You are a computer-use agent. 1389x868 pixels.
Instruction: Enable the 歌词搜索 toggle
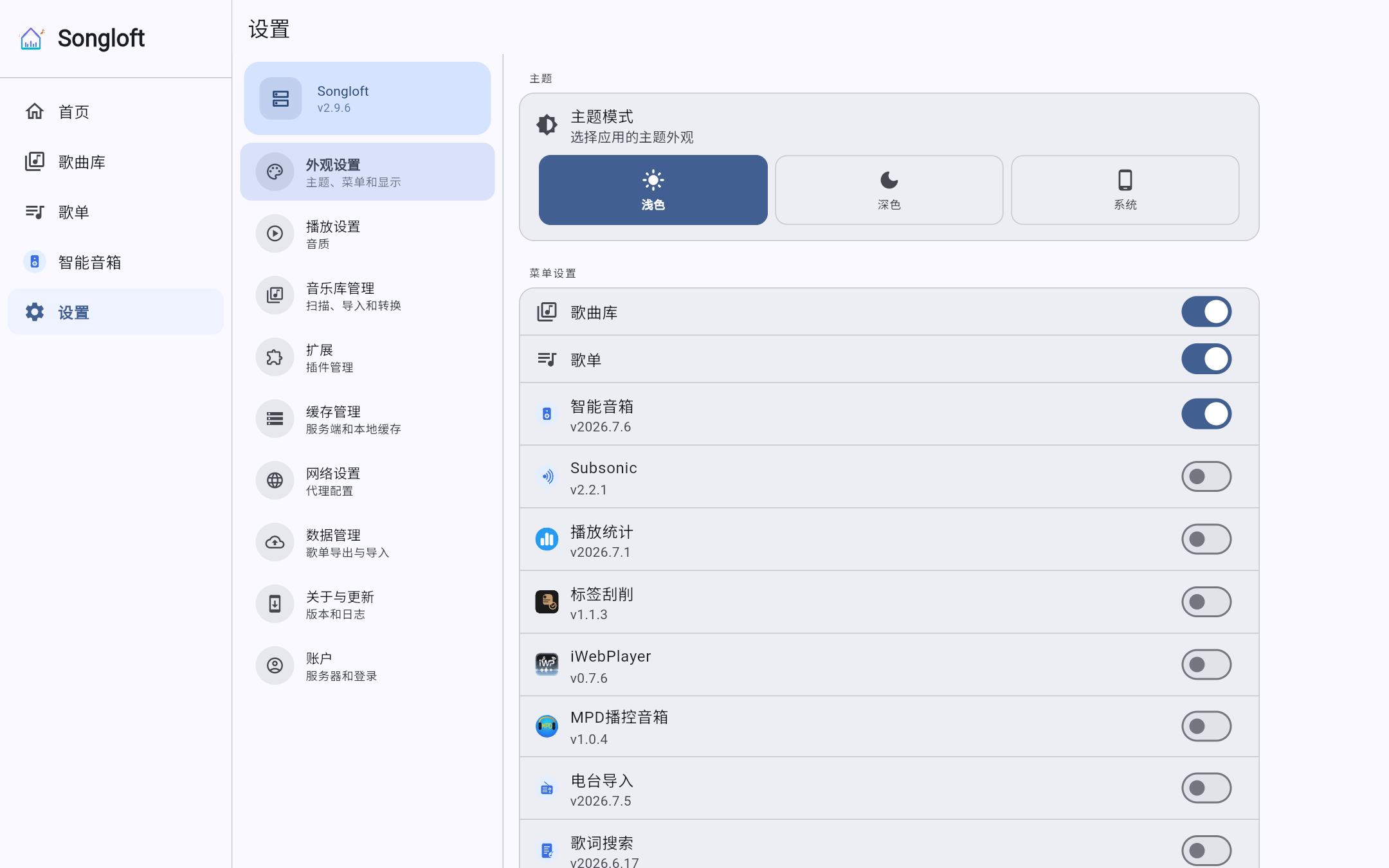click(x=1206, y=851)
